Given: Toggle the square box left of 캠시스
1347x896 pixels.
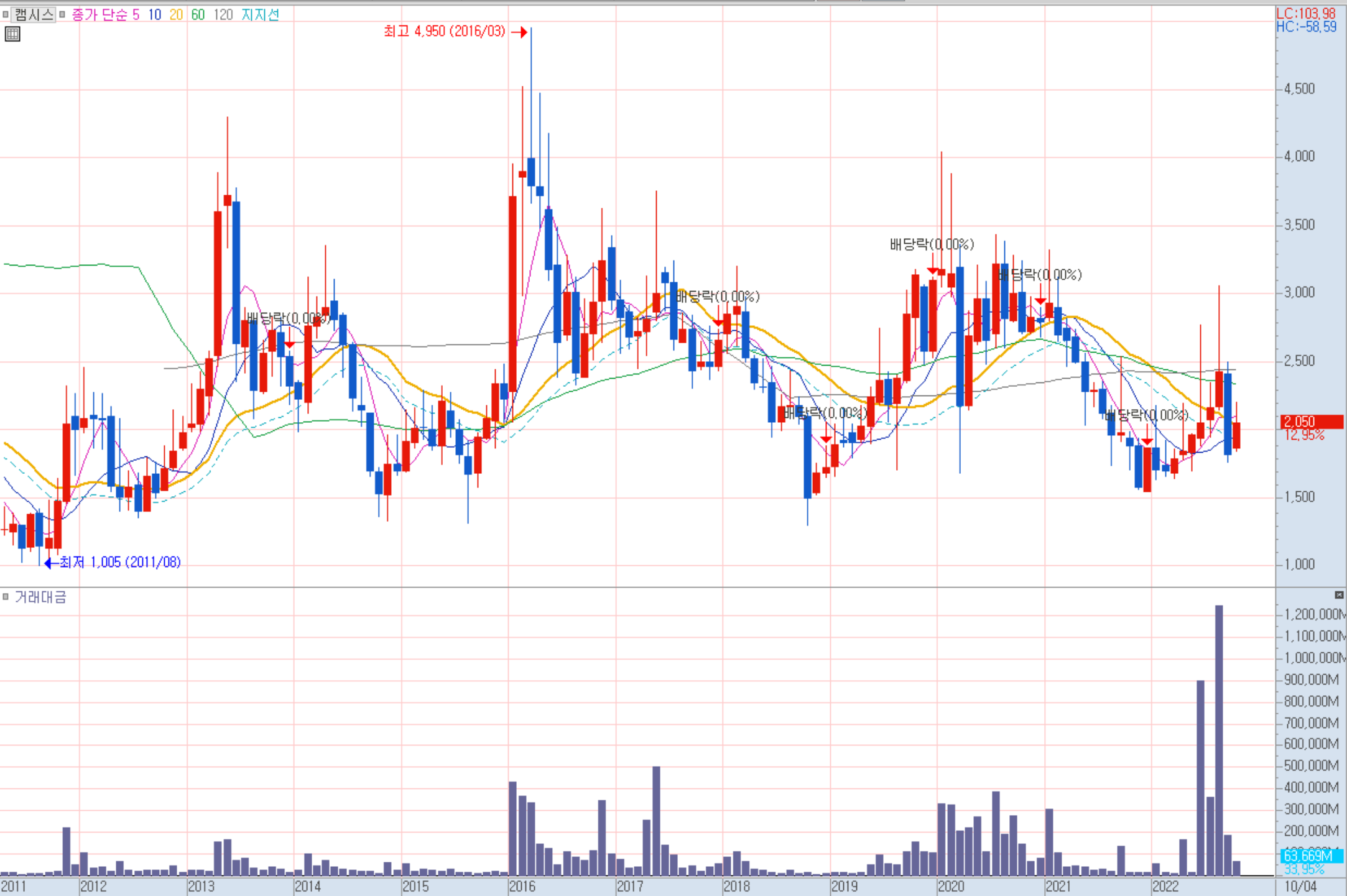Looking at the screenshot, I should pos(5,14).
